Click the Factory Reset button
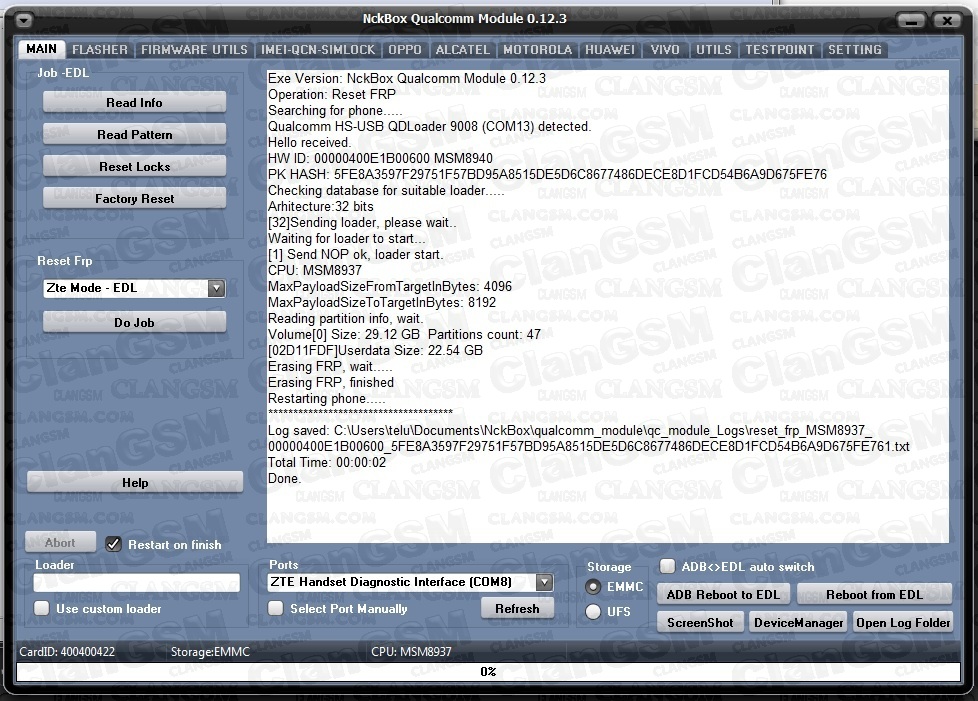Screen dimensions: 978x701 pyautogui.click(x=134, y=198)
